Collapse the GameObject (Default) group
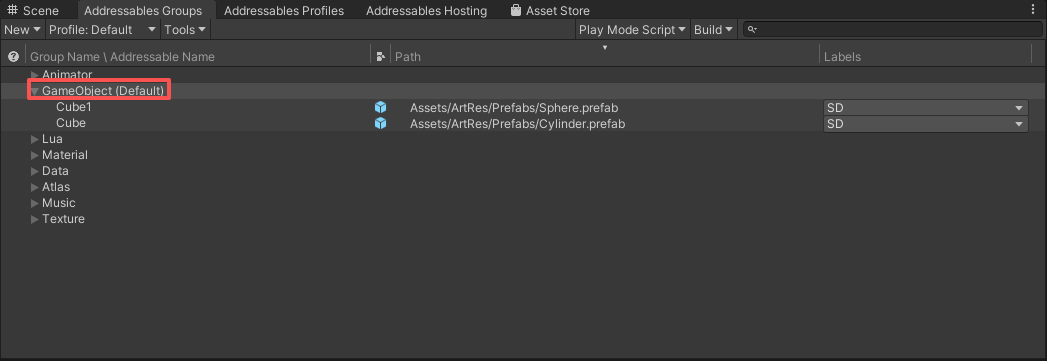Viewport: 1047px width, 361px height. click(35, 91)
